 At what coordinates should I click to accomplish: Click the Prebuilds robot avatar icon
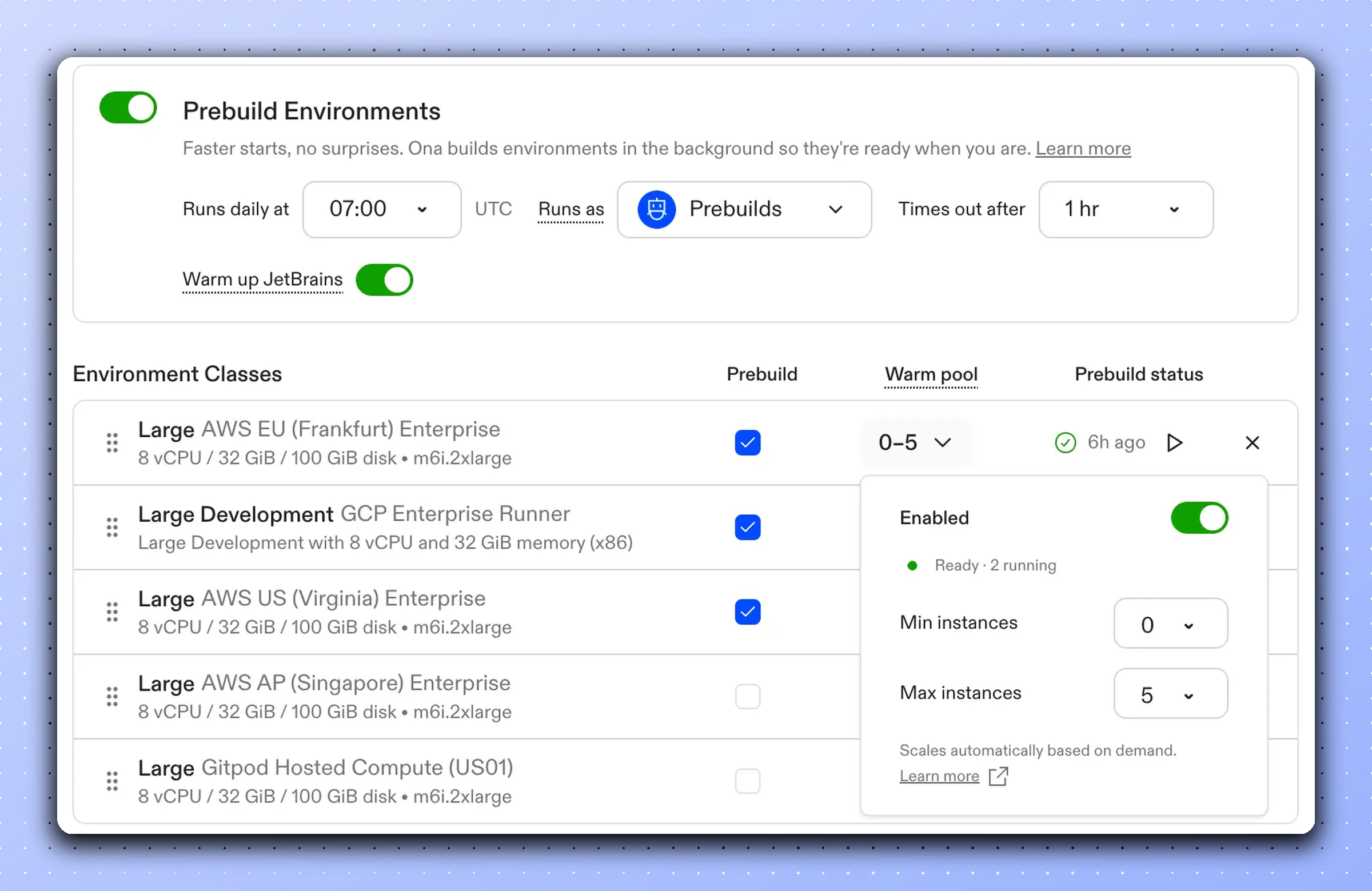tap(656, 209)
